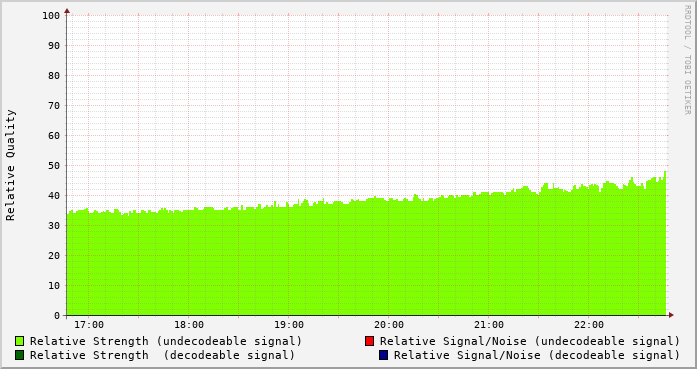Click the red arrow at x-axis end
This screenshot has width=697, height=369.
[671, 315]
